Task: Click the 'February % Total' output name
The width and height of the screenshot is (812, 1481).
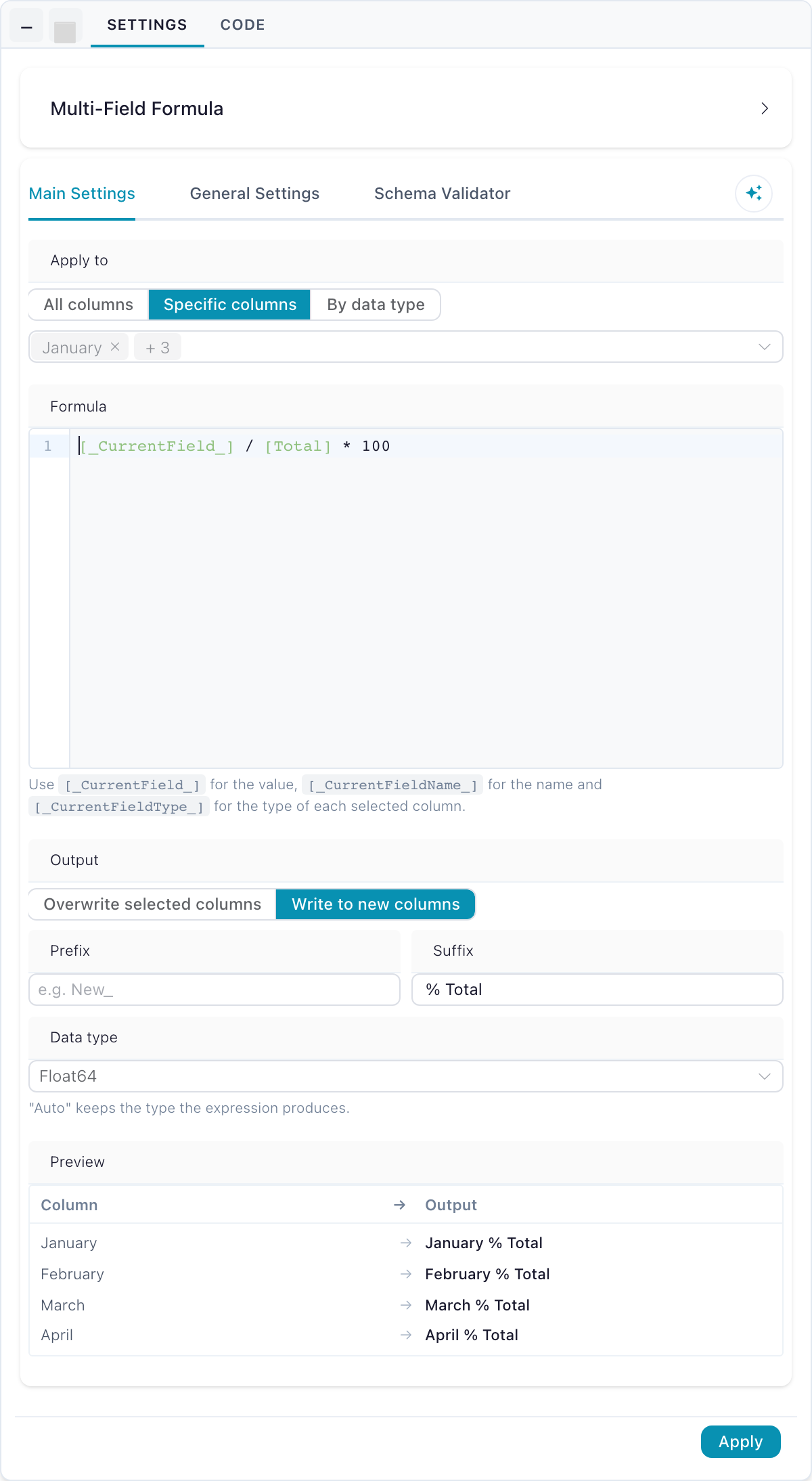Action: point(487,1274)
